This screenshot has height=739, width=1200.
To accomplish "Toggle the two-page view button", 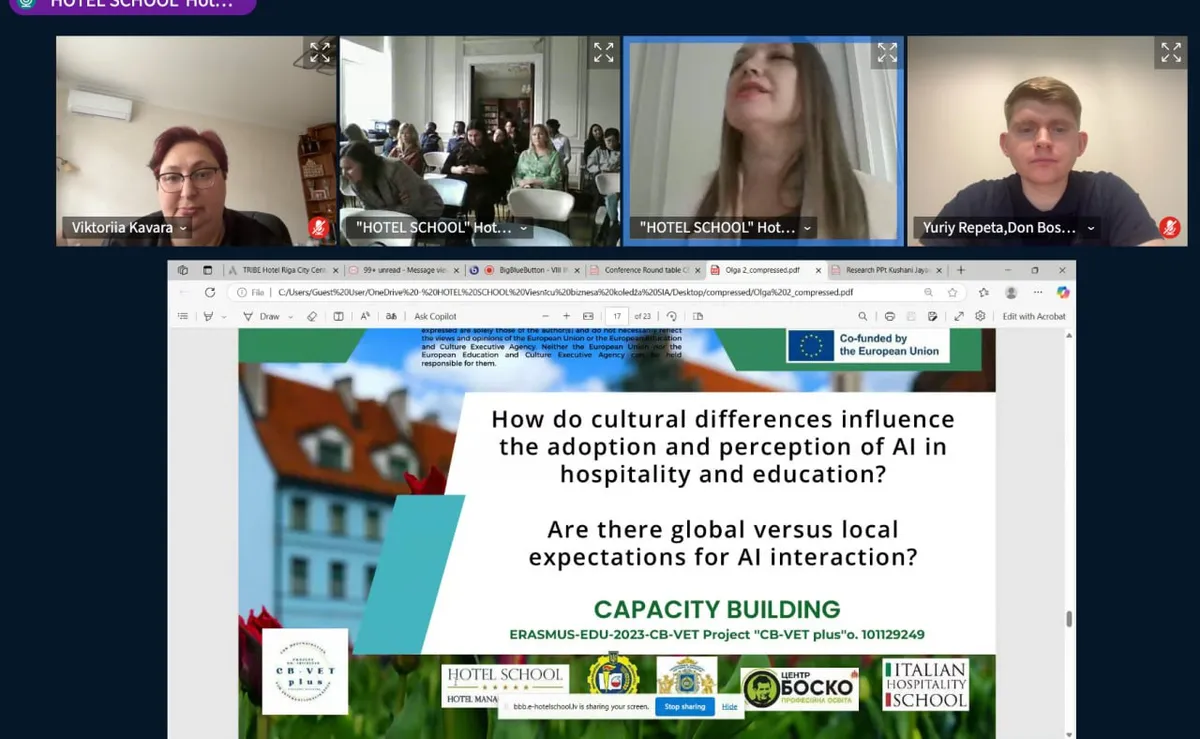I will coord(698,316).
